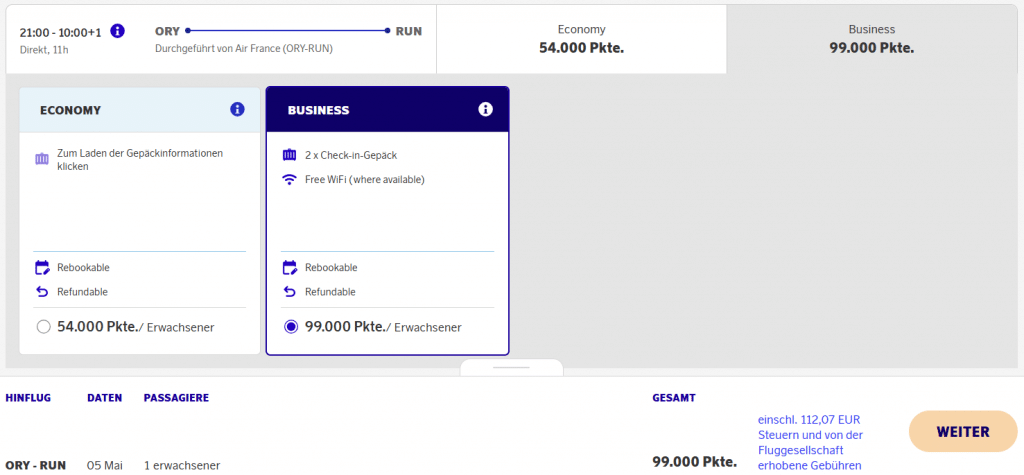Click to load Economy baggage information
The image size is (1024, 475).
tap(139, 160)
